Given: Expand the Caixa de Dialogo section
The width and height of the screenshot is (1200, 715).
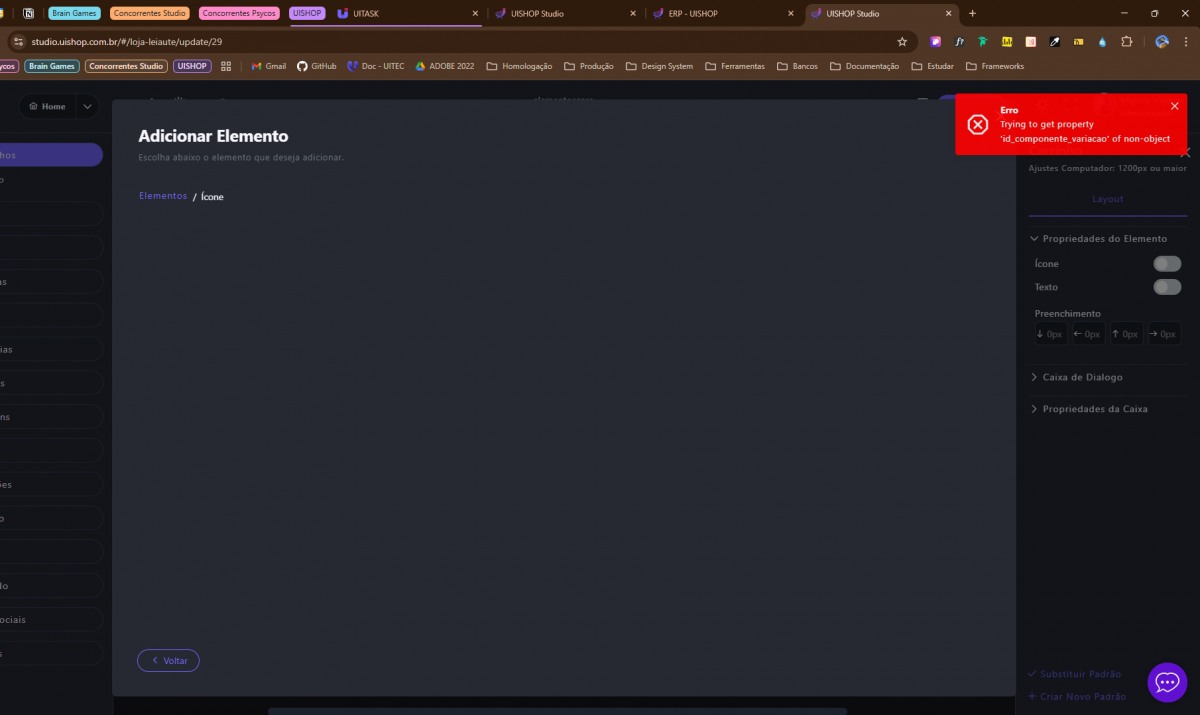Looking at the screenshot, I should pos(1081,377).
